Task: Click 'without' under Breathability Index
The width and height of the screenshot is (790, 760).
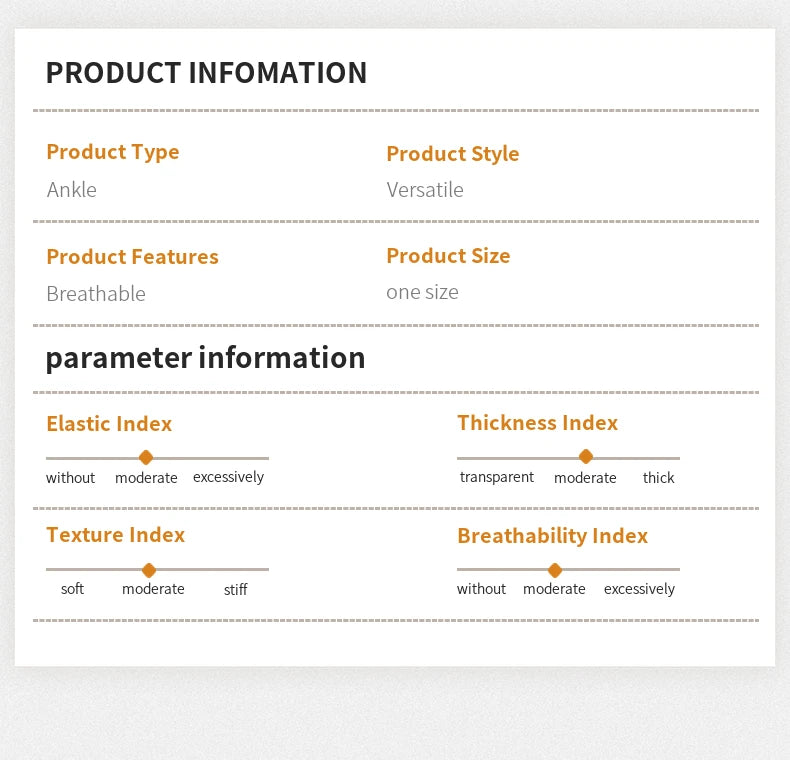Action: (x=481, y=589)
